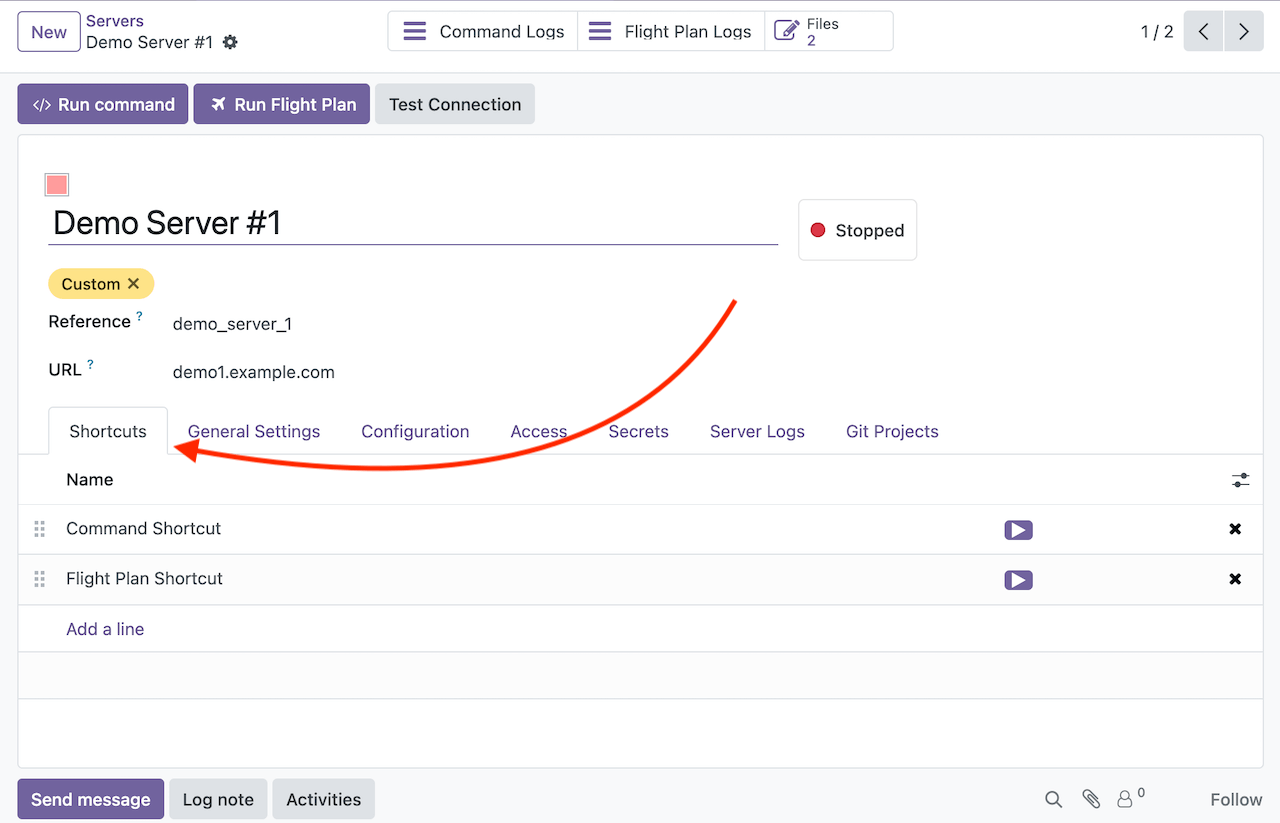This screenshot has height=823, width=1280.
Task: Click the Run command button
Action: [102, 104]
